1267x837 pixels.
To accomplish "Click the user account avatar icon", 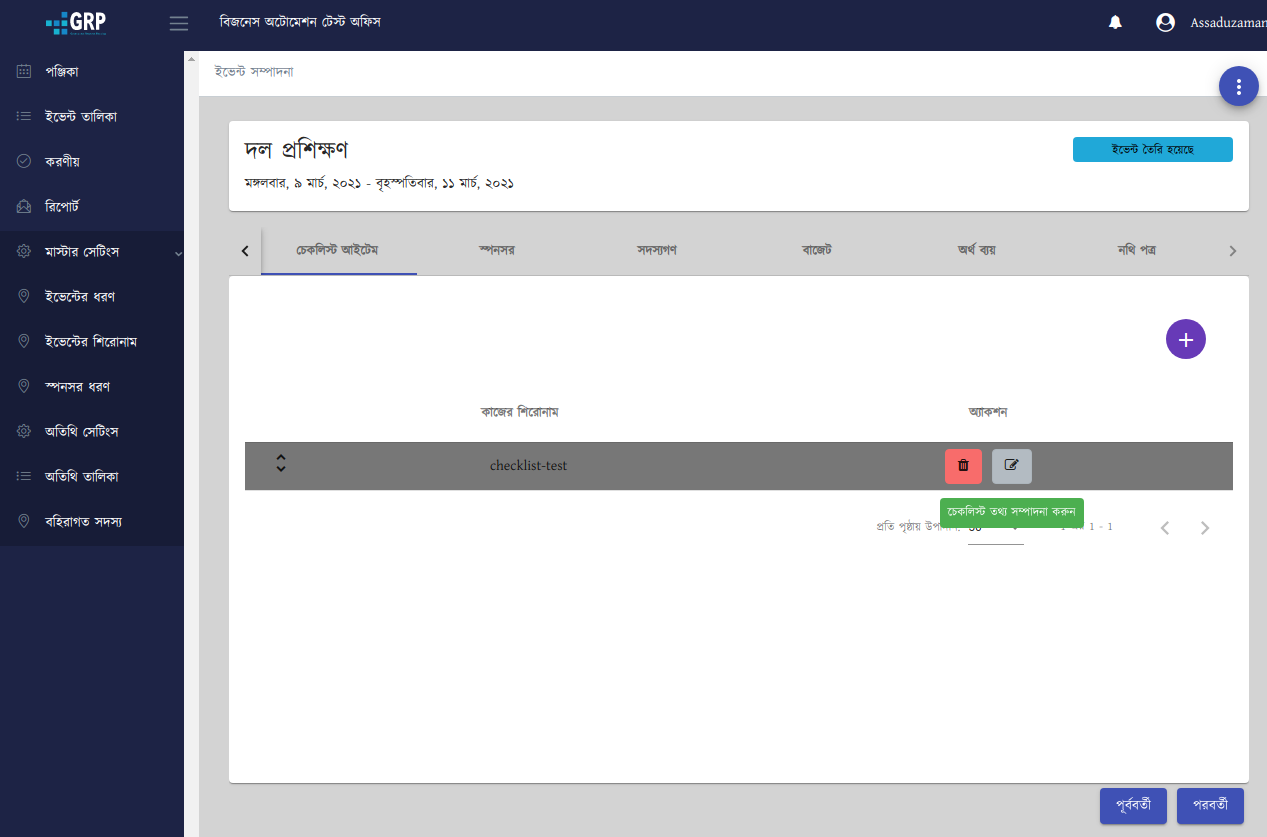I will [1165, 23].
